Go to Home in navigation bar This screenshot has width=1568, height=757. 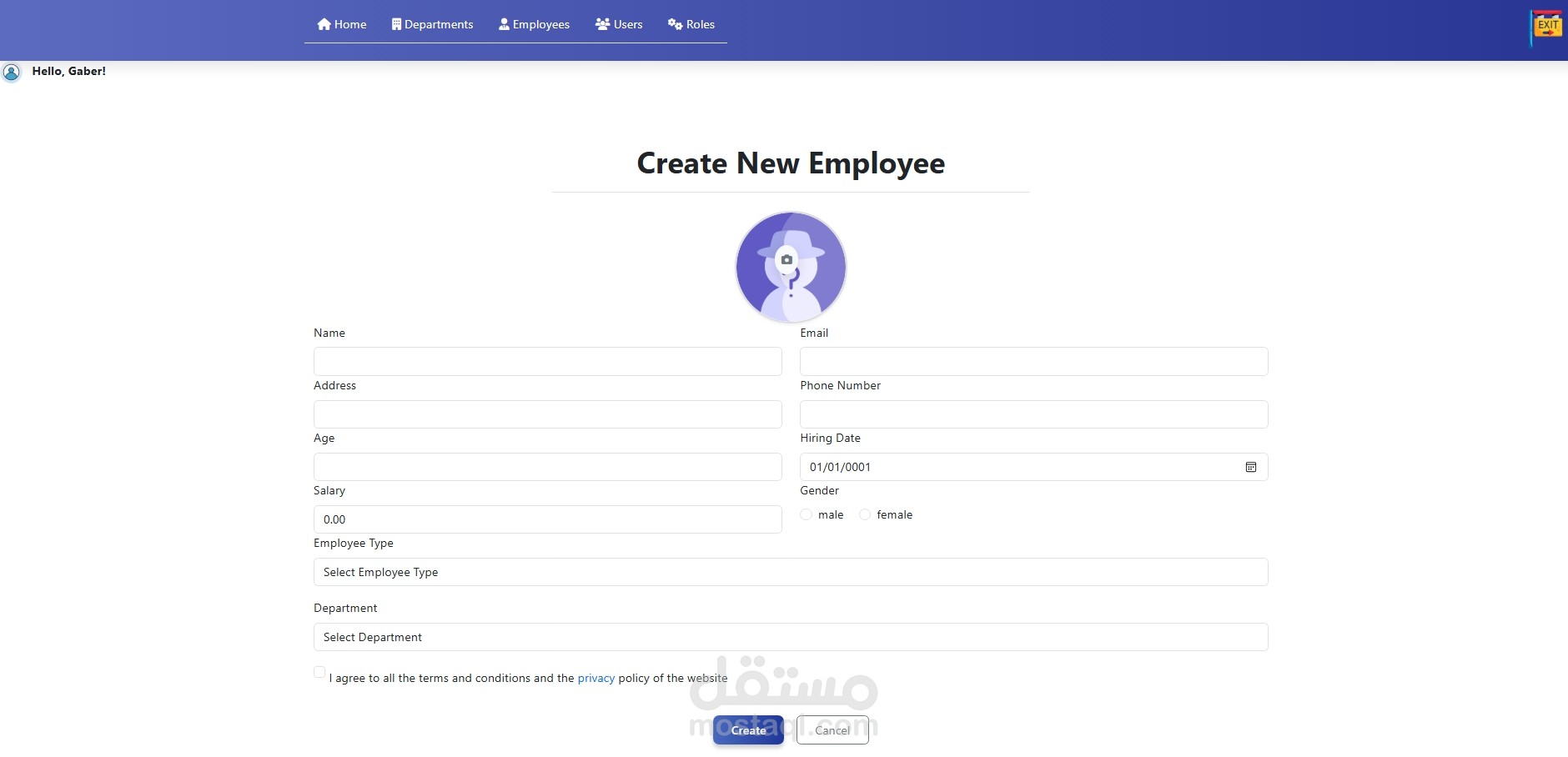pos(342,24)
